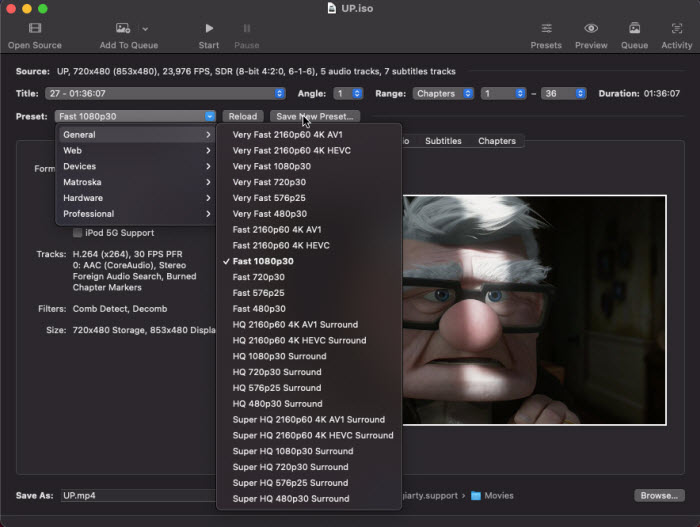Open the end chapter dropdown showing 36
This screenshot has width=700, height=527.
pyautogui.click(x=563, y=93)
